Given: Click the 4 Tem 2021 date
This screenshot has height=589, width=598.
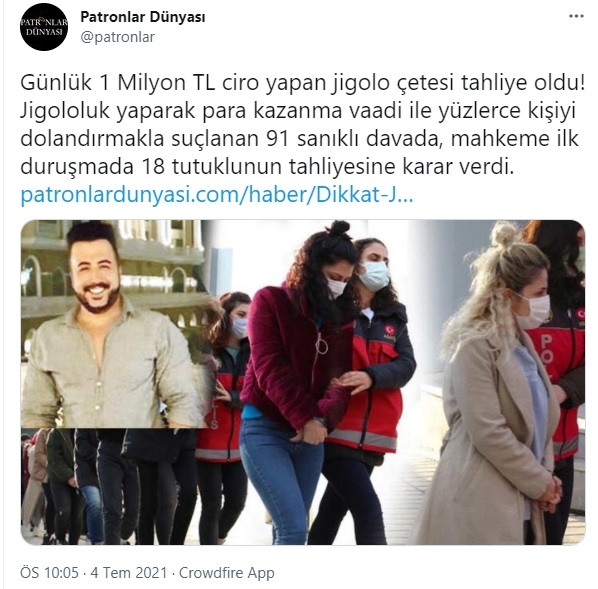Looking at the screenshot, I should pyautogui.click(x=129, y=573).
